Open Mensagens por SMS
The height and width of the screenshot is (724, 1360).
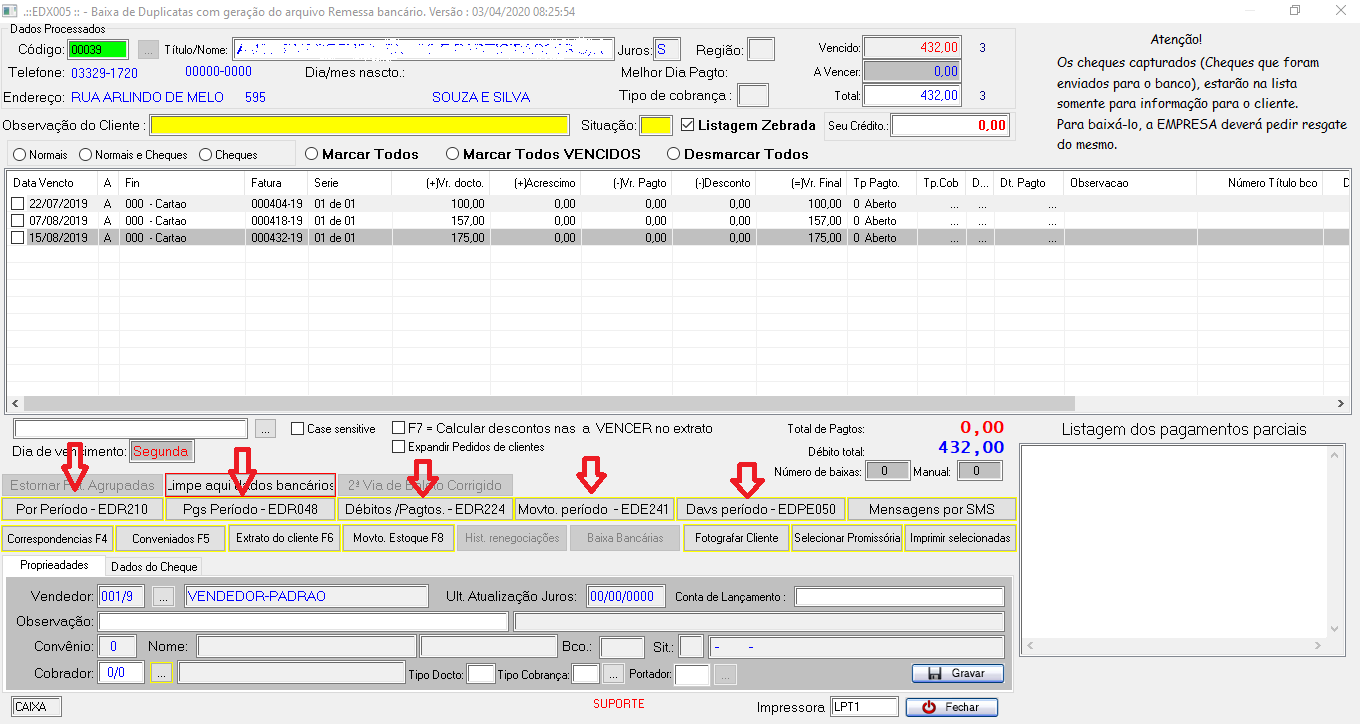tap(931, 509)
